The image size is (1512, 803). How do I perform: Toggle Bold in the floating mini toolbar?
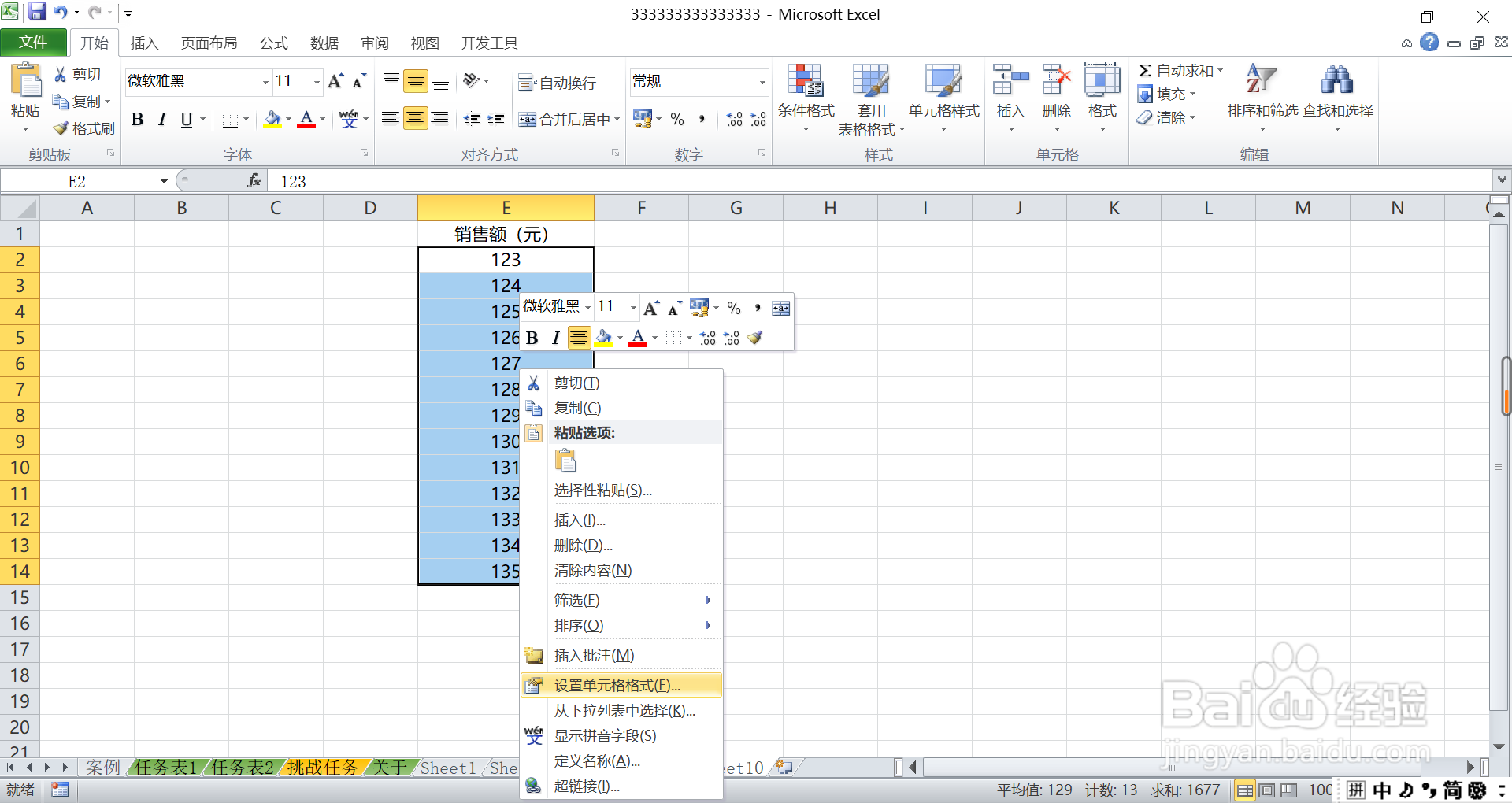532,338
